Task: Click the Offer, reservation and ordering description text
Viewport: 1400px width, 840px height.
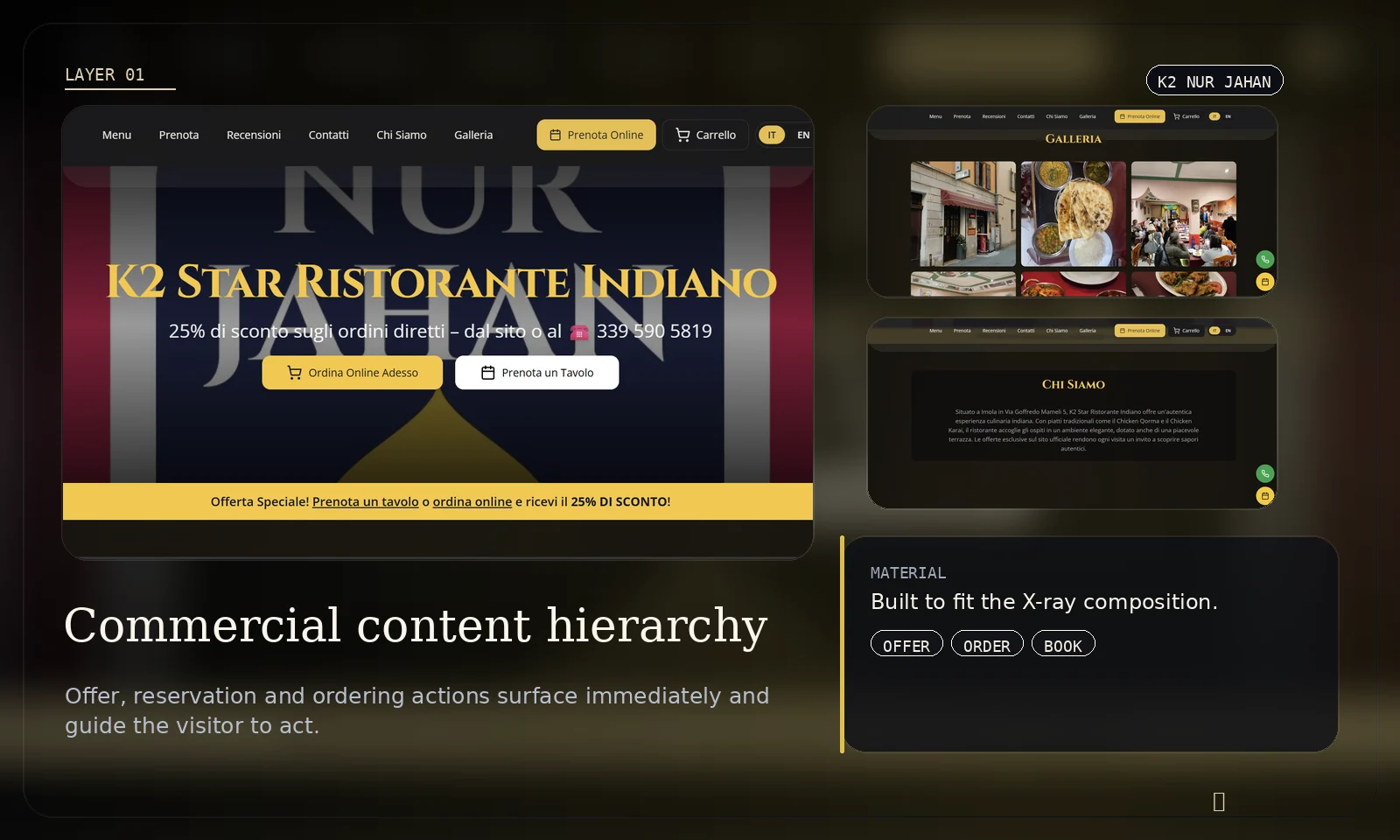Action: point(416,710)
